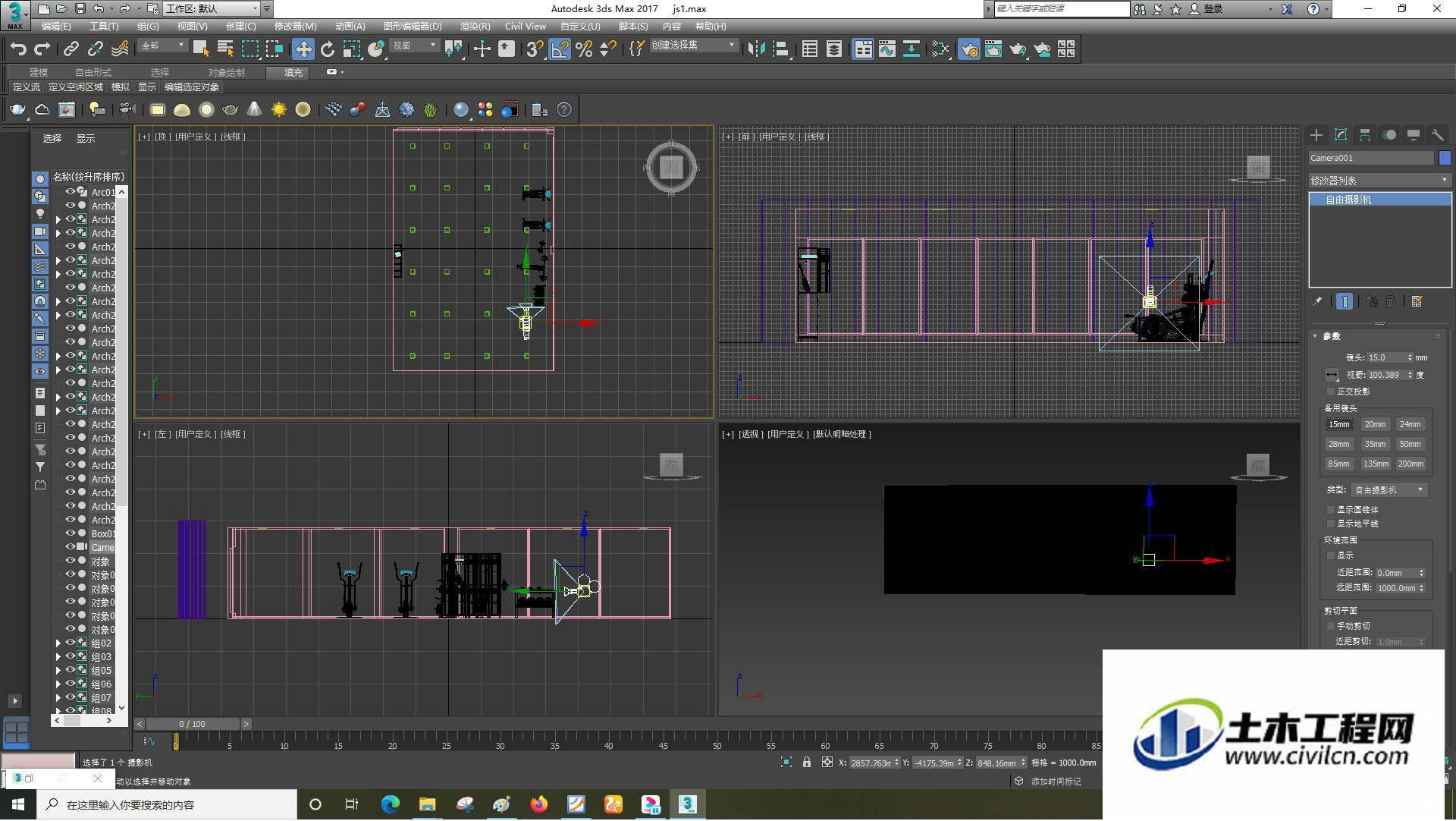Click the Bind to Space Warp icon
Image resolution: width=1456 pixels, height=821 pixels.
point(120,49)
